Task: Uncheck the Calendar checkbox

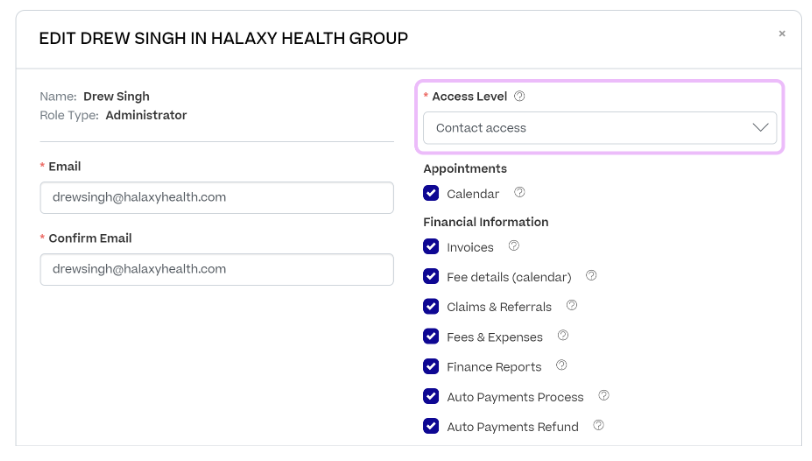Action: coord(431,193)
